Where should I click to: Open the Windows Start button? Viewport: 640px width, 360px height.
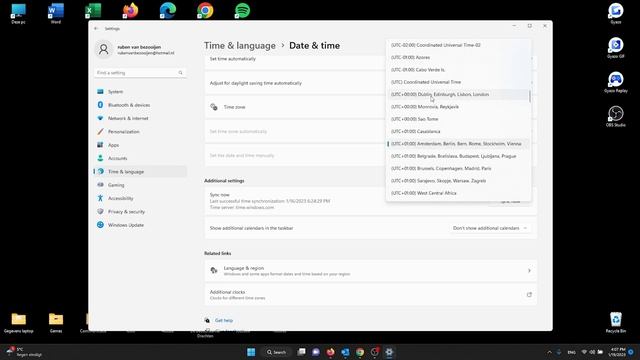251,352
